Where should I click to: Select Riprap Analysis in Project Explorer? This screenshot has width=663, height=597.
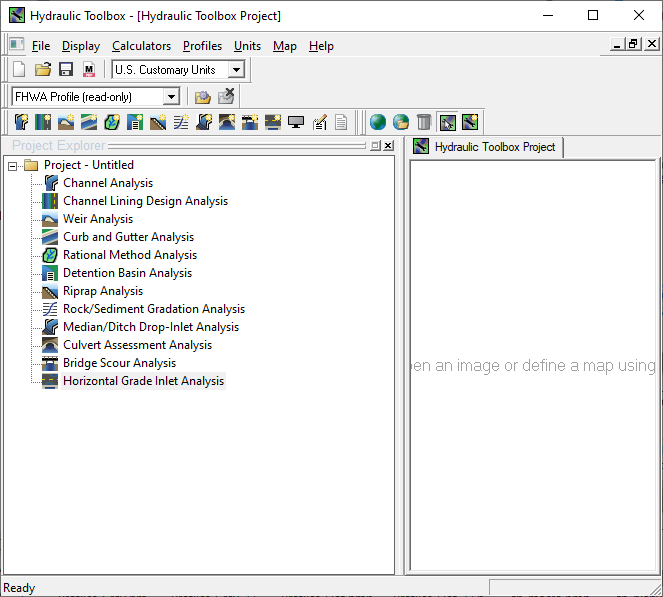coord(103,291)
